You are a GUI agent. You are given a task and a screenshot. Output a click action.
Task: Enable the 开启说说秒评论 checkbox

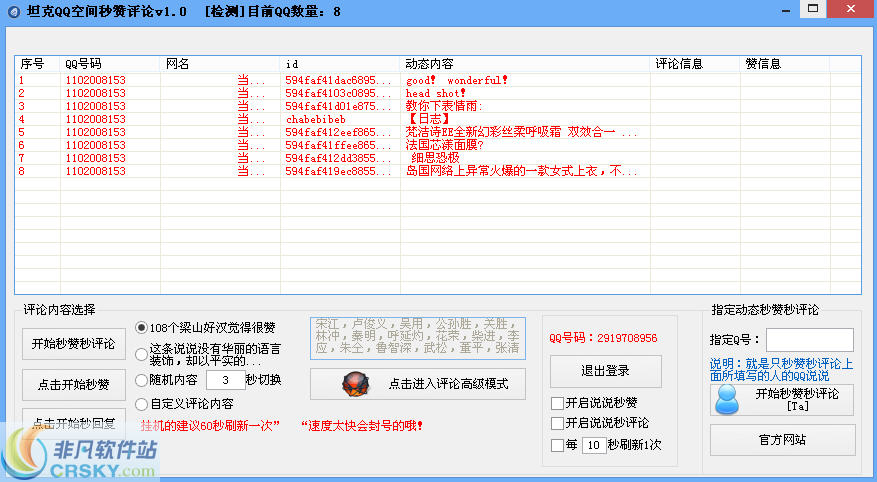click(557, 423)
